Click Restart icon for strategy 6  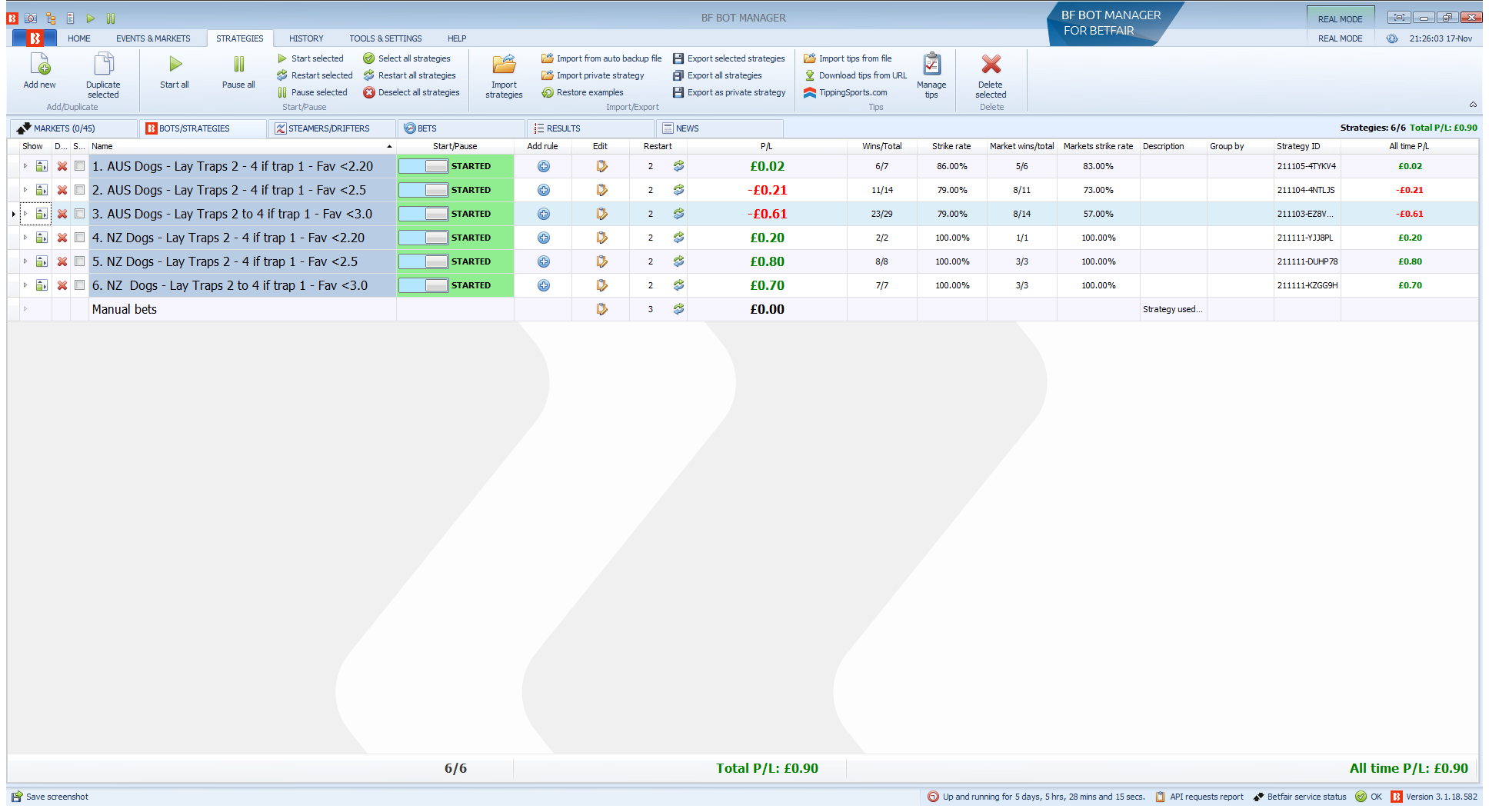tap(678, 285)
